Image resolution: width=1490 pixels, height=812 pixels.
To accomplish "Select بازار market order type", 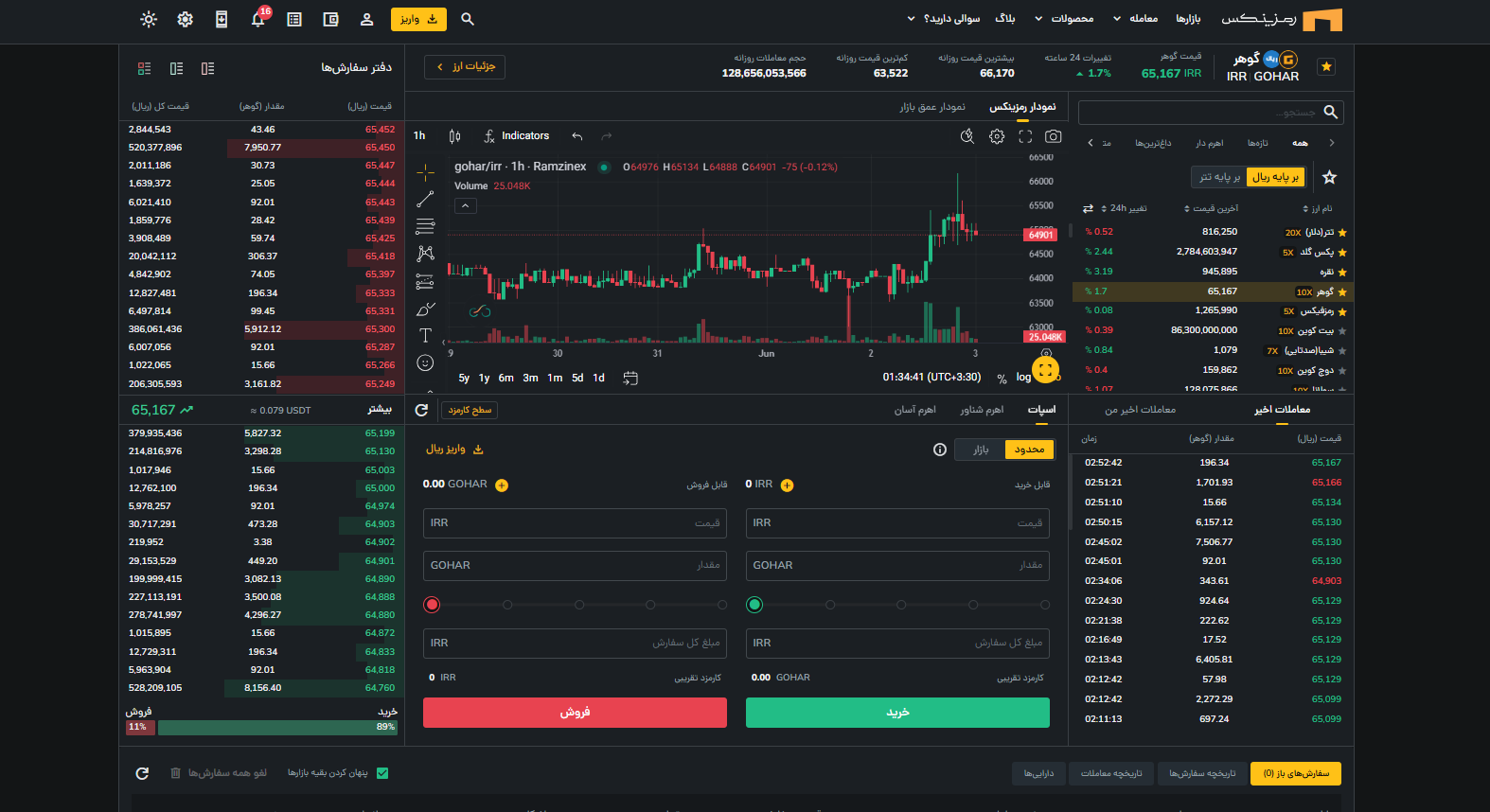I will click(x=981, y=450).
